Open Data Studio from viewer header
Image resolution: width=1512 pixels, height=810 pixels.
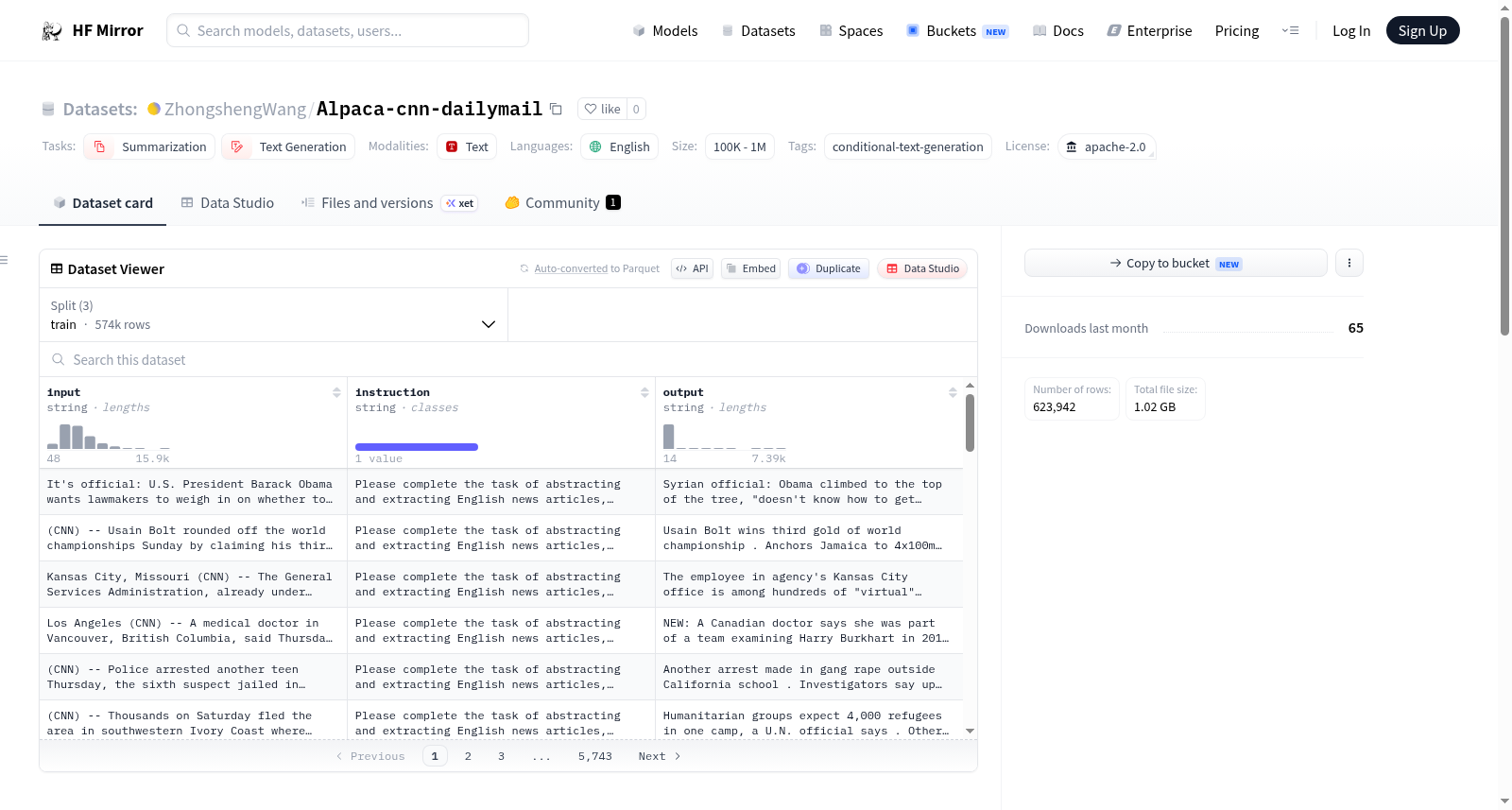click(x=922, y=268)
